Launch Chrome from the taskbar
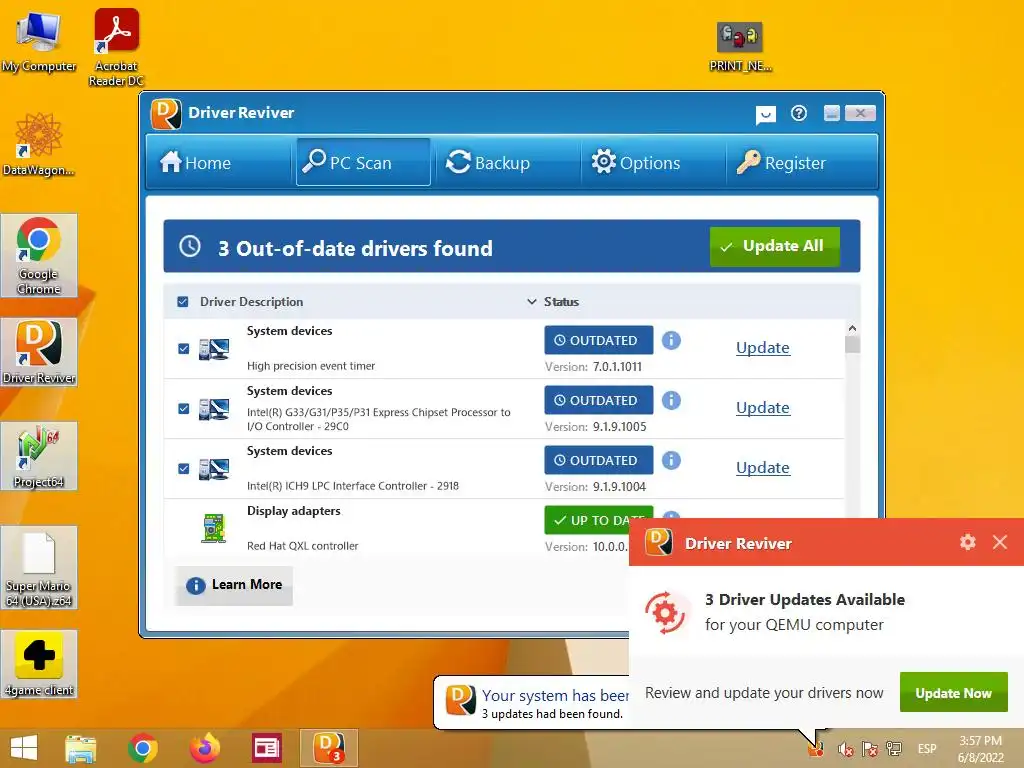1024x768 pixels. (142, 748)
